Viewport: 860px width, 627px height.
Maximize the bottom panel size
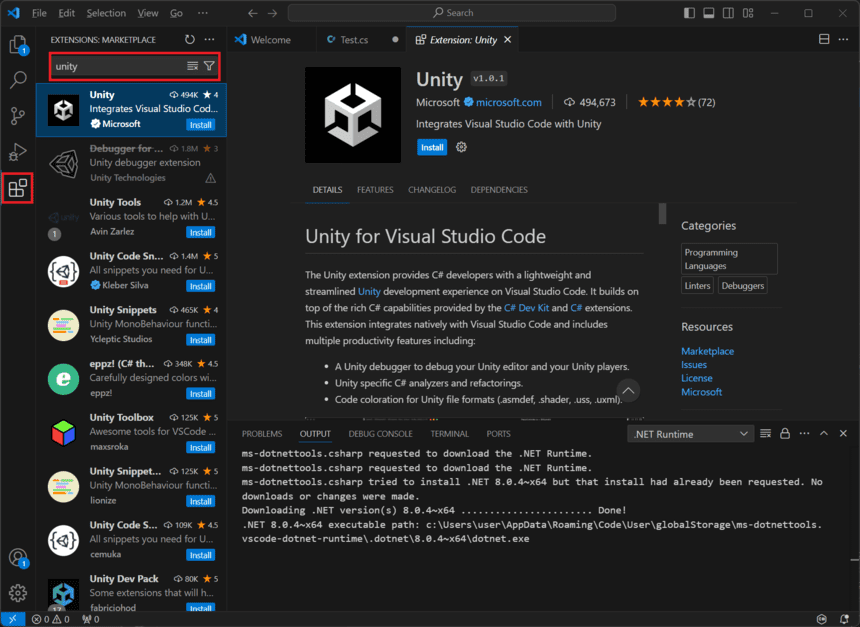coord(824,433)
